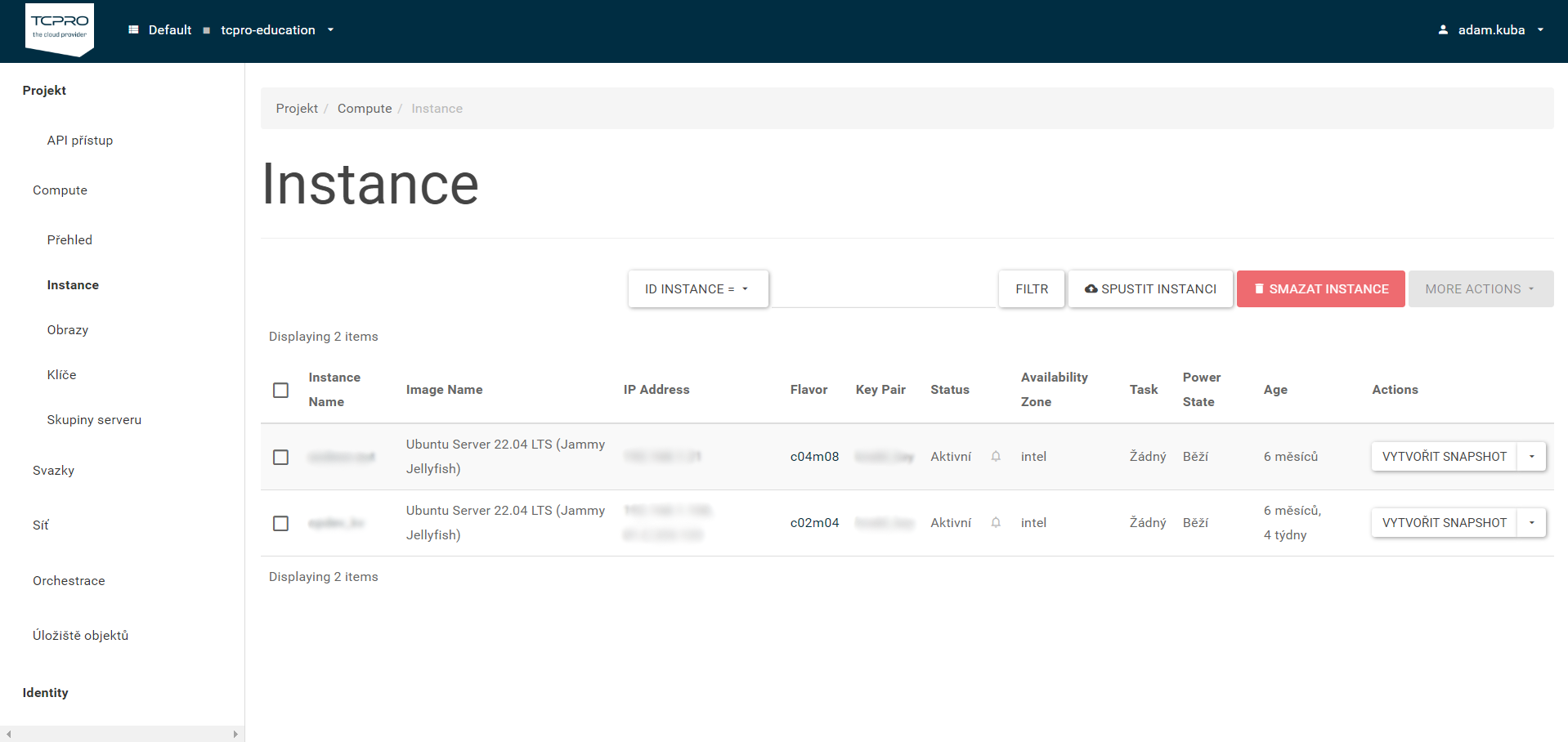Click the '6 měsíců, 4 týdny' age cell
This screenshot has height=742, width=1568.
coord(1292,522)
